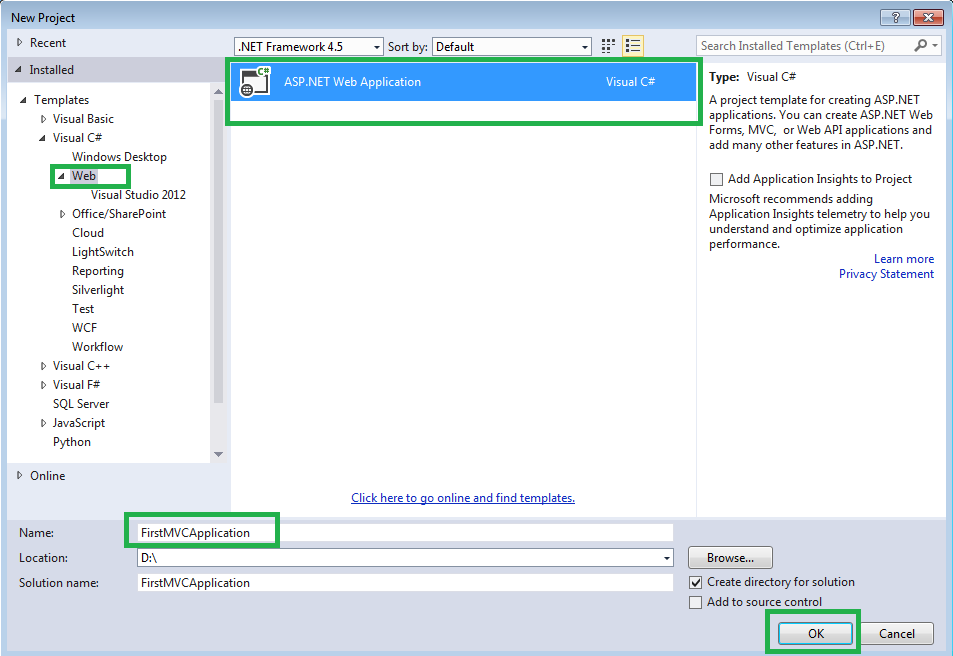953x656 pixels.
Task: Click the Cancel button
Action: coord(896,634)
